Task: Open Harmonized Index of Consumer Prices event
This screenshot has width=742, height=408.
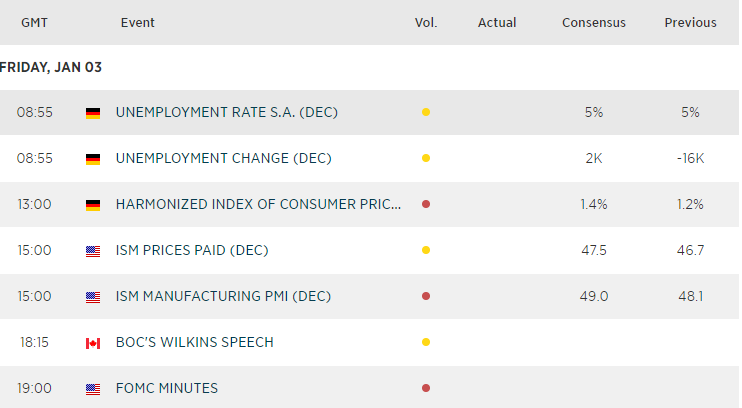Action: [258, 205]
